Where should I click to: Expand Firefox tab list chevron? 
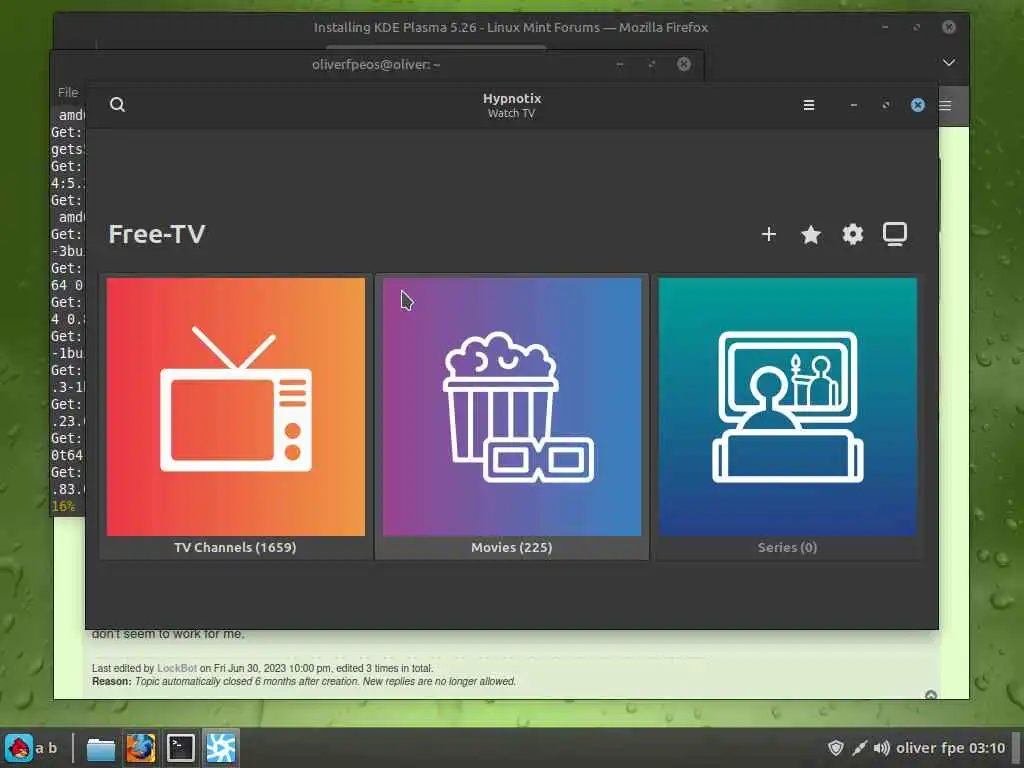(949, 63)
